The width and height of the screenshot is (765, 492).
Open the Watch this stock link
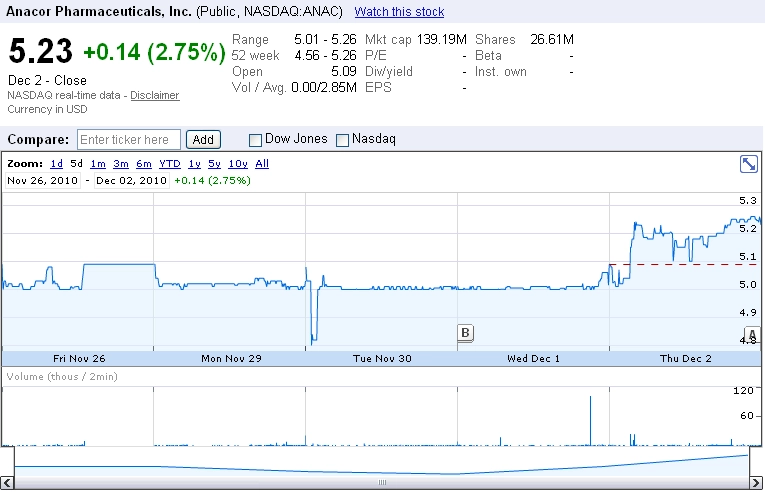pyautogui.click(x=399, y=12)
